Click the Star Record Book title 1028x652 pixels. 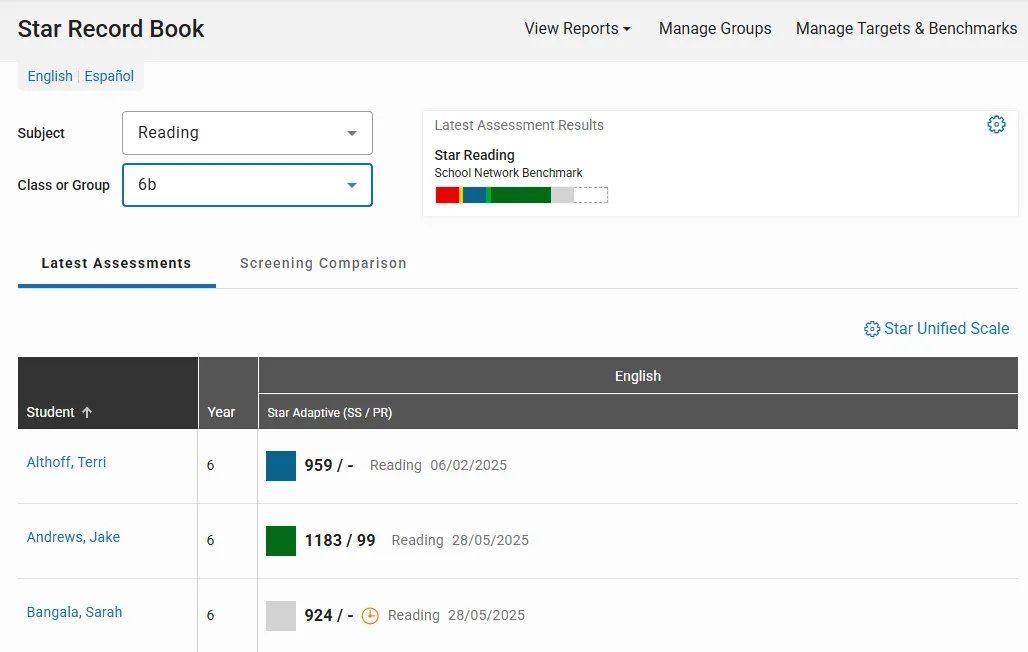coord(111,29)
